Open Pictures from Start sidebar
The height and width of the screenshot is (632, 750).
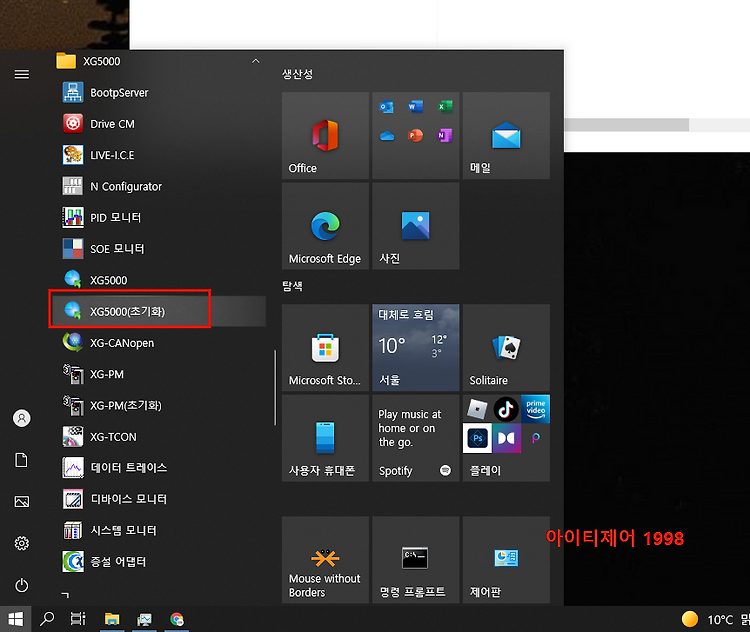point(22,502)
